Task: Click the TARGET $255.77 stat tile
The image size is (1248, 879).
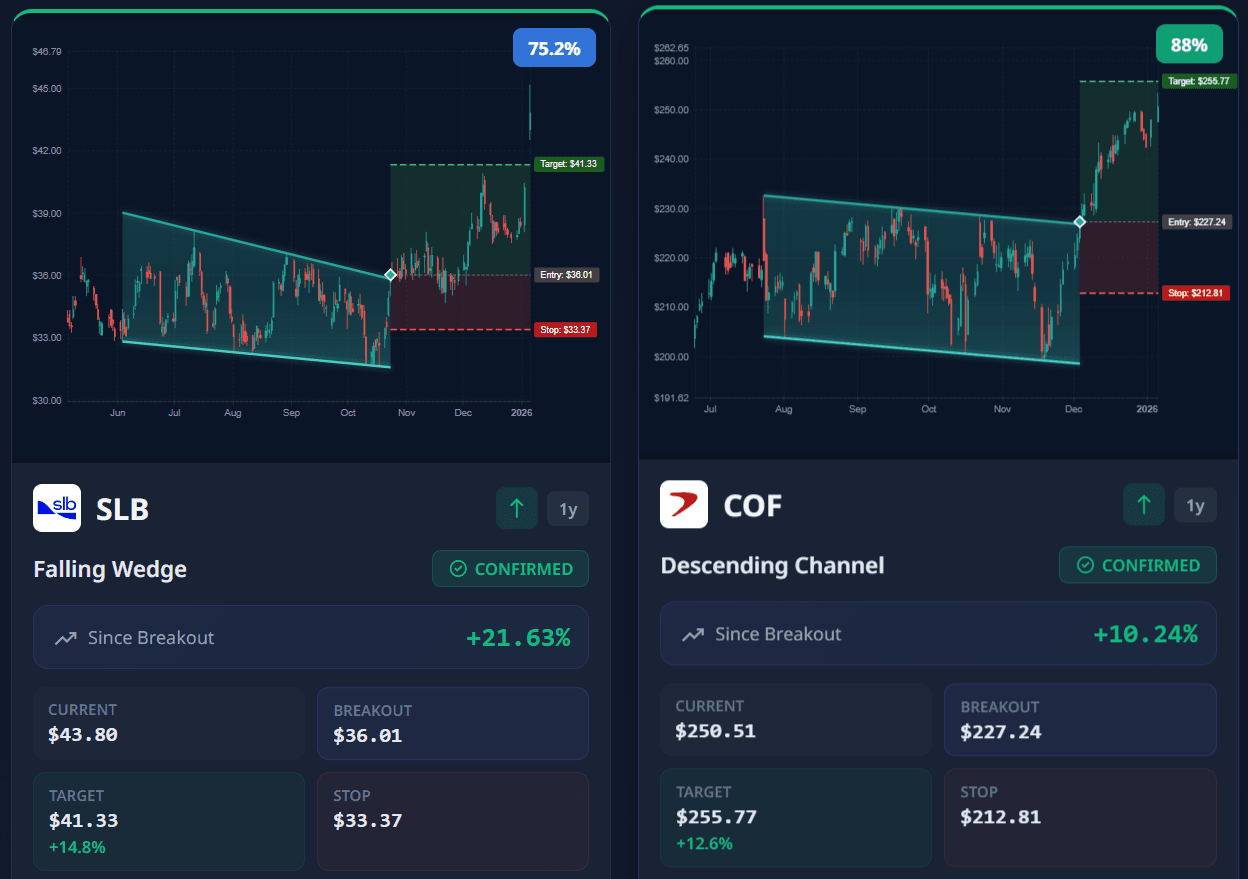Action: [x=796, y=817]
